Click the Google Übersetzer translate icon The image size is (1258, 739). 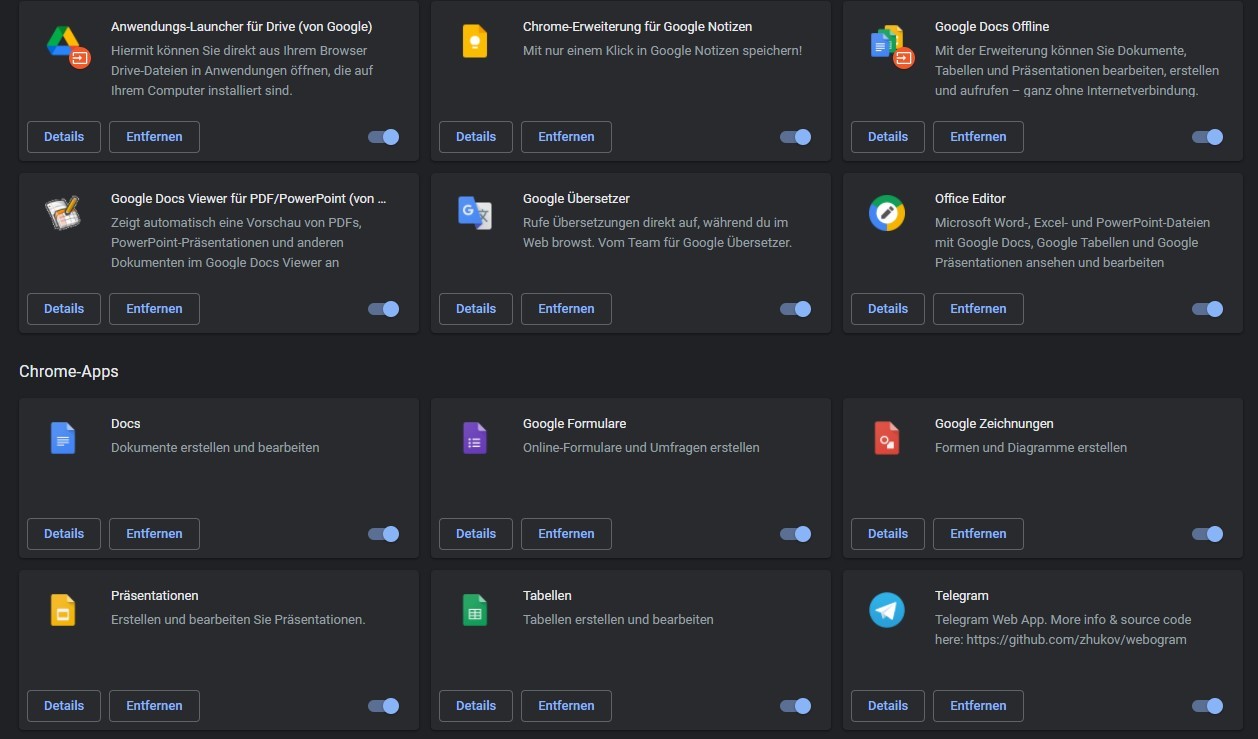click(x=474, y=212)
